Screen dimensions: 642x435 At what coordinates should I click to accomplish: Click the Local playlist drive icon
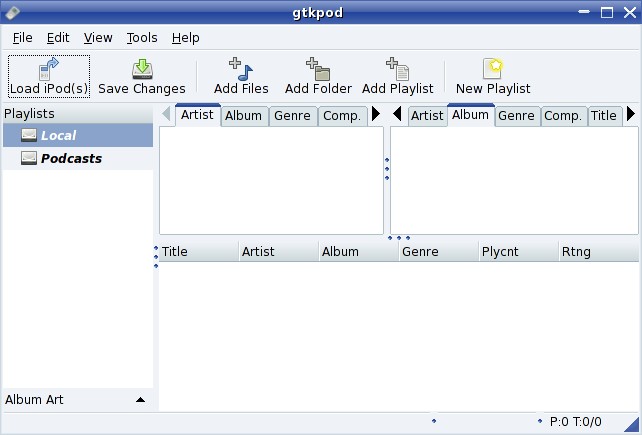tap(29, 135)
